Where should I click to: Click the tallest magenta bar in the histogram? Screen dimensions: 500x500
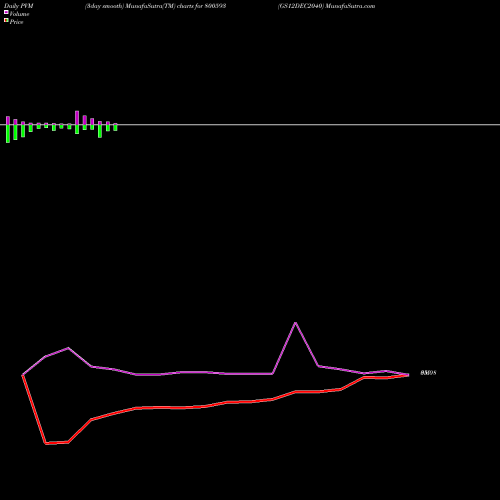point(77,118)
